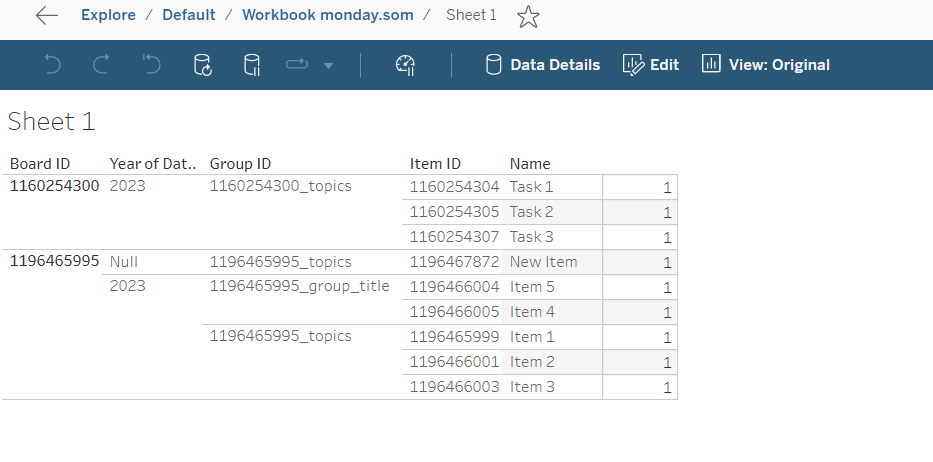Open Workbook monday.som breadcrumb link

326,15
